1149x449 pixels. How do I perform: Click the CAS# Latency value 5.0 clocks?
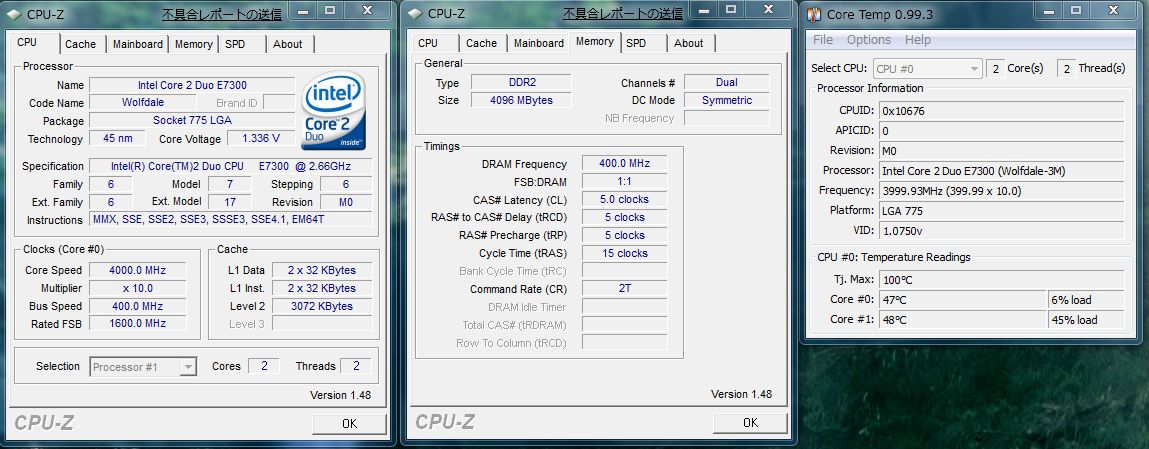coord(624,199)
